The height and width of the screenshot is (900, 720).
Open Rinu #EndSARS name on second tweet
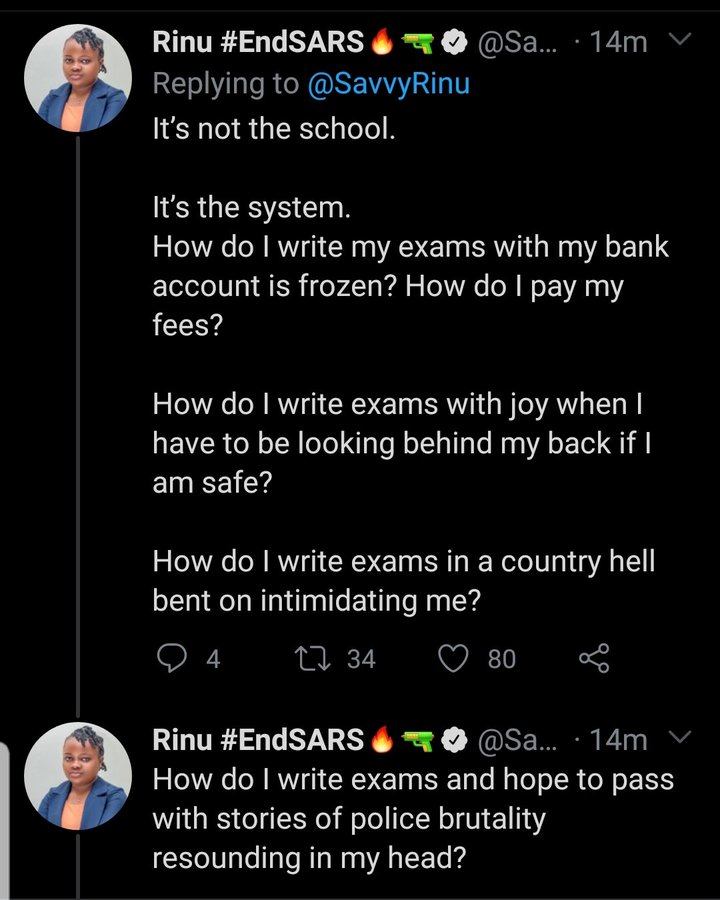(258, 740)
